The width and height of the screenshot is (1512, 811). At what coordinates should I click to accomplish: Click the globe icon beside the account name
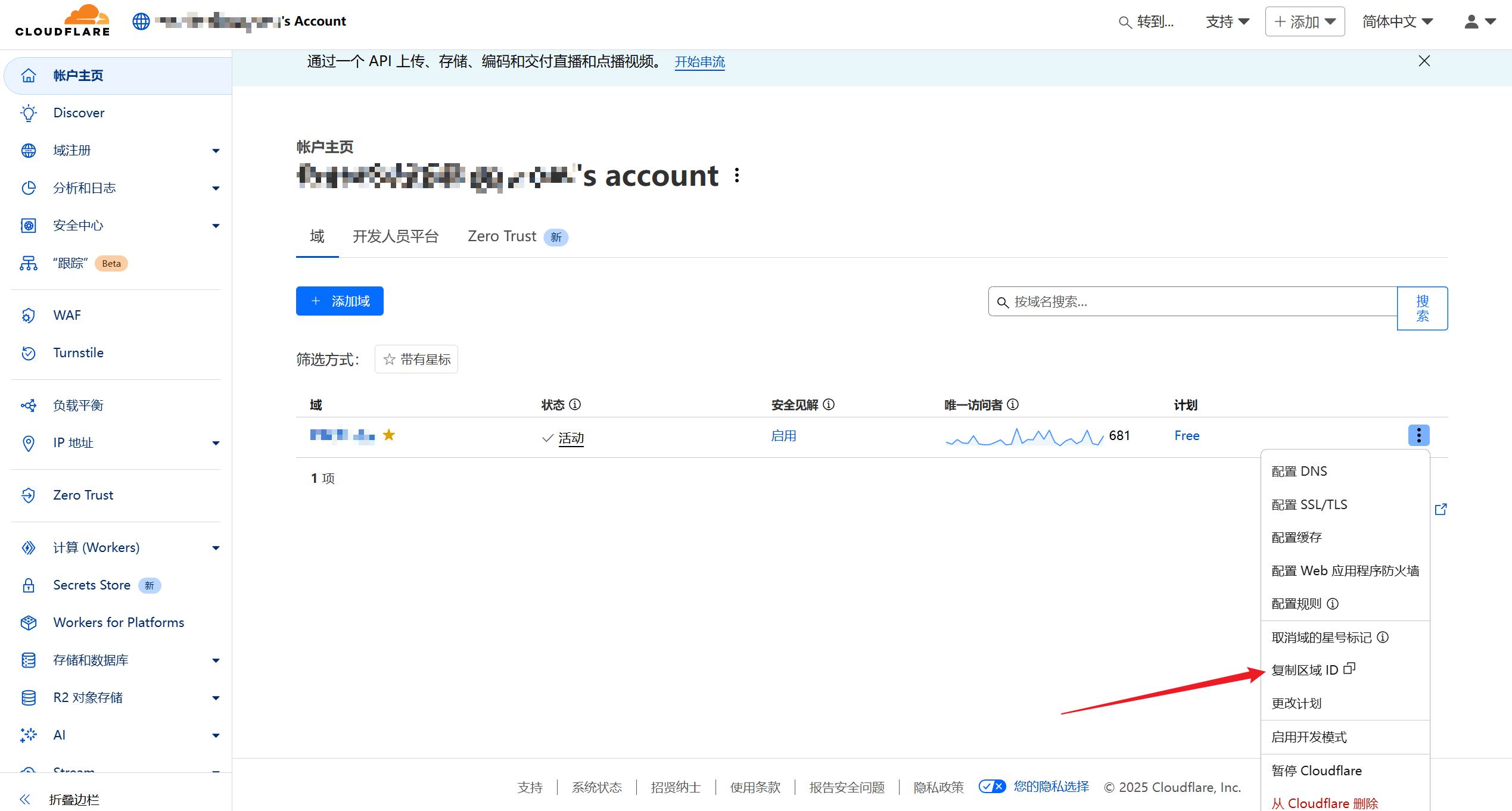pos(141,21)
